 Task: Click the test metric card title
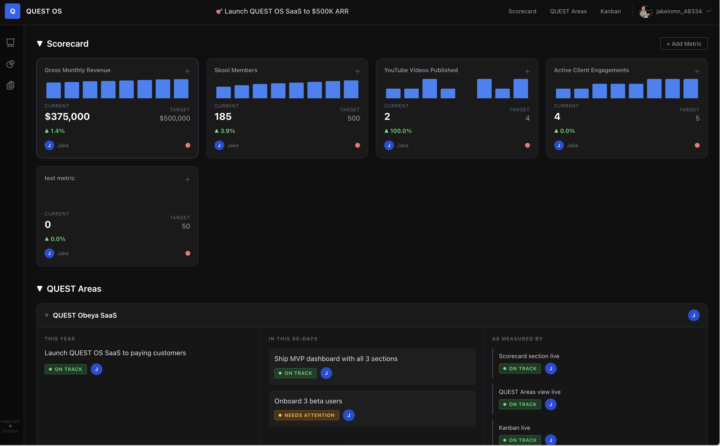[x=60, y=178]
